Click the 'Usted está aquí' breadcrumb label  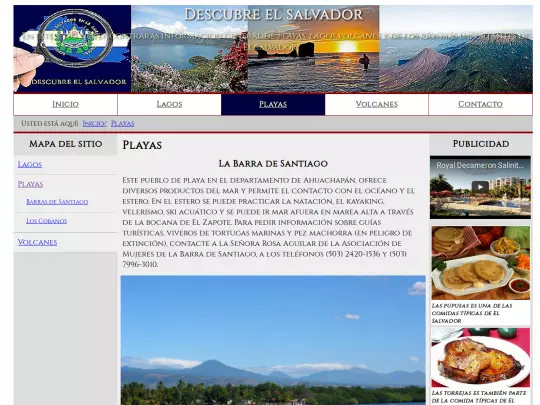coord(50,123)
